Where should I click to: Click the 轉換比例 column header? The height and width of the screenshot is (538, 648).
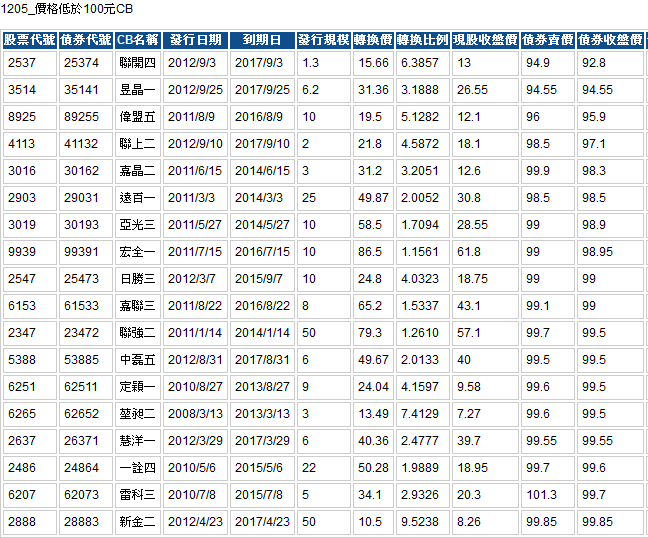(x=422, y=40)
